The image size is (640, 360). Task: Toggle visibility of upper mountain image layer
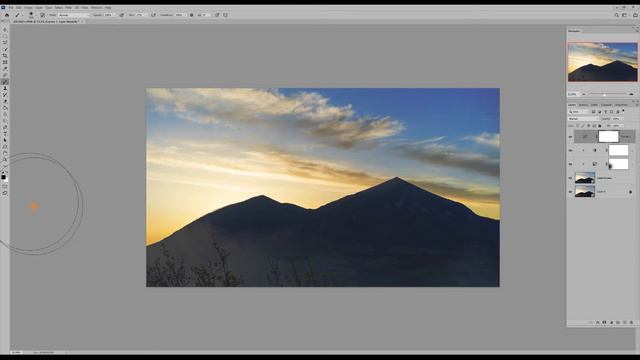pyautogui.click(x=571, y=178)
